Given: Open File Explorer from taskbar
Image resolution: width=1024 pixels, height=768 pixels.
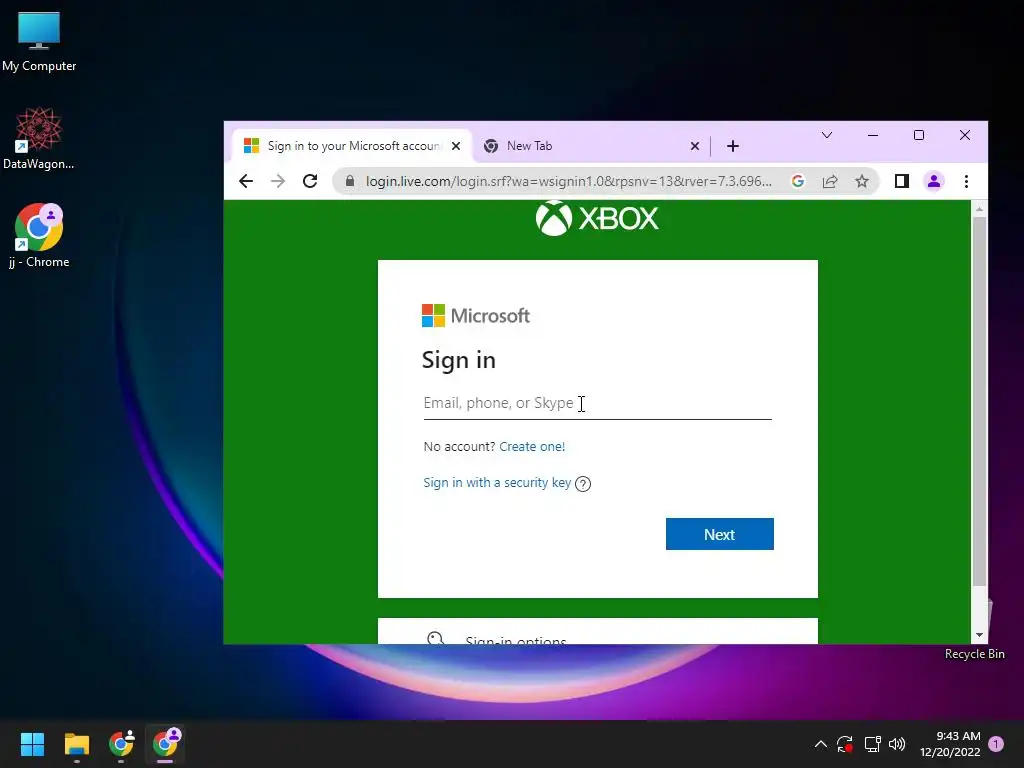Looking at the screenshot, I should coord(76,744).
